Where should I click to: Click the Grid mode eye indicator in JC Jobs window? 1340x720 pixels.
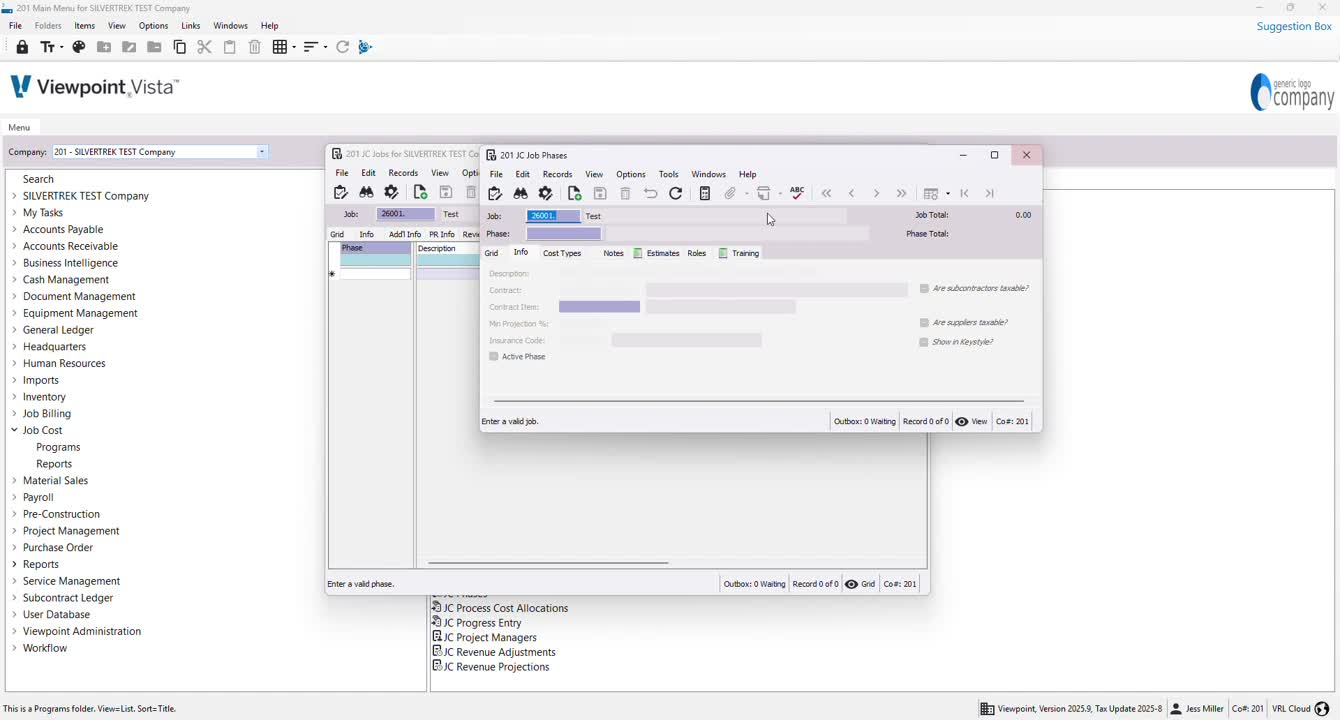tap(860, 584)
